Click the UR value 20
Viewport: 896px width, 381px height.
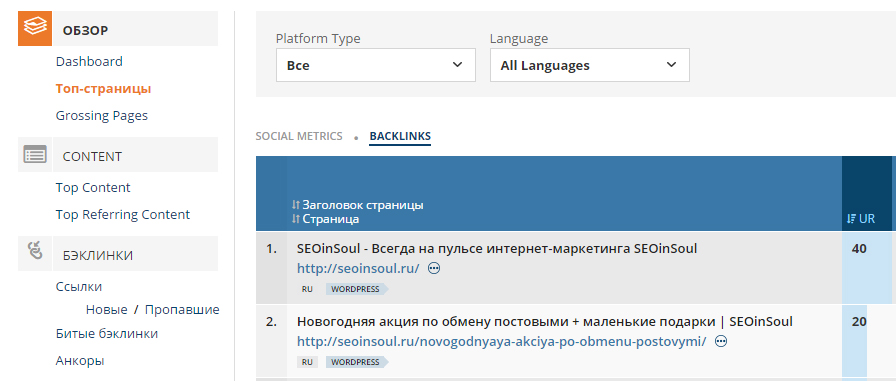859,322
